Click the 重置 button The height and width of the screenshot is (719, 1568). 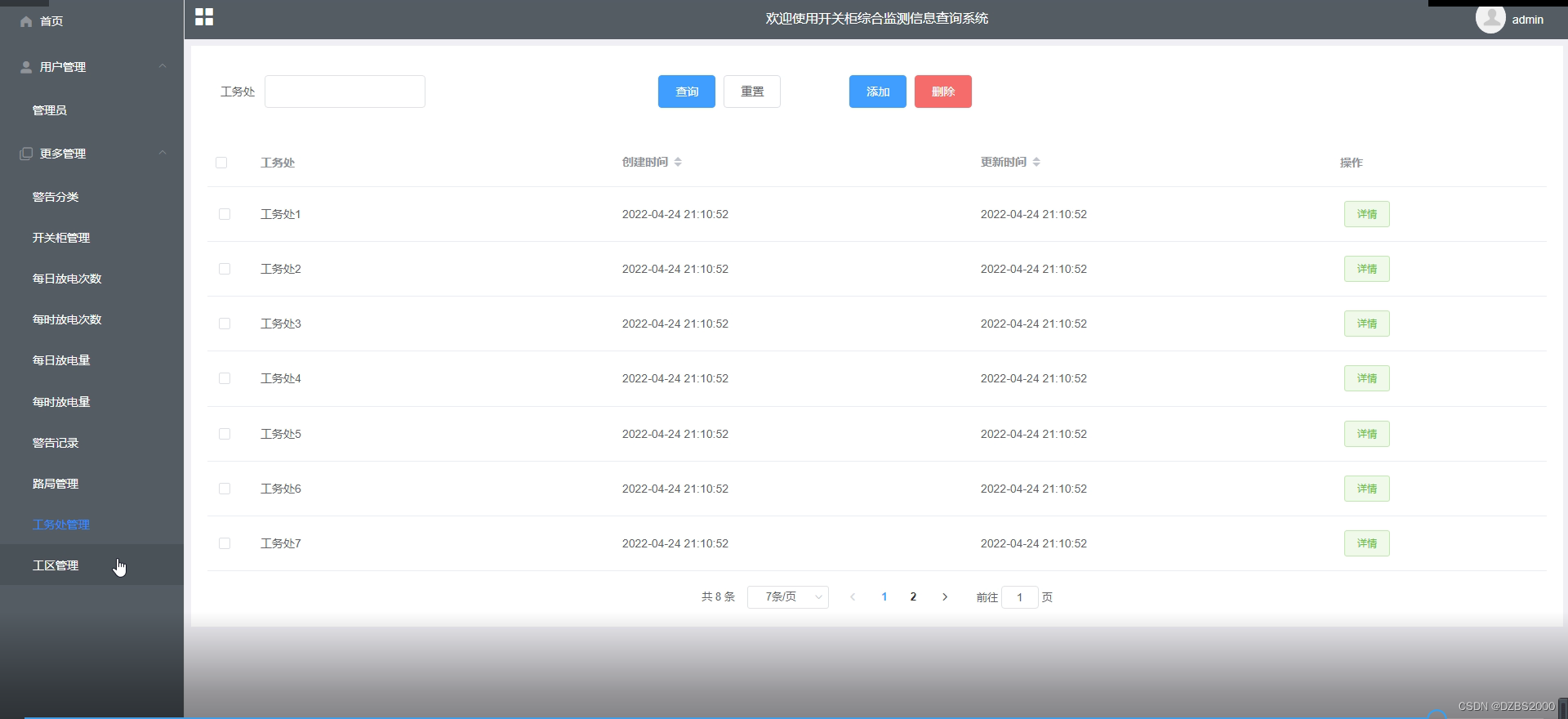pyautogui.click(x=752, y=92)
